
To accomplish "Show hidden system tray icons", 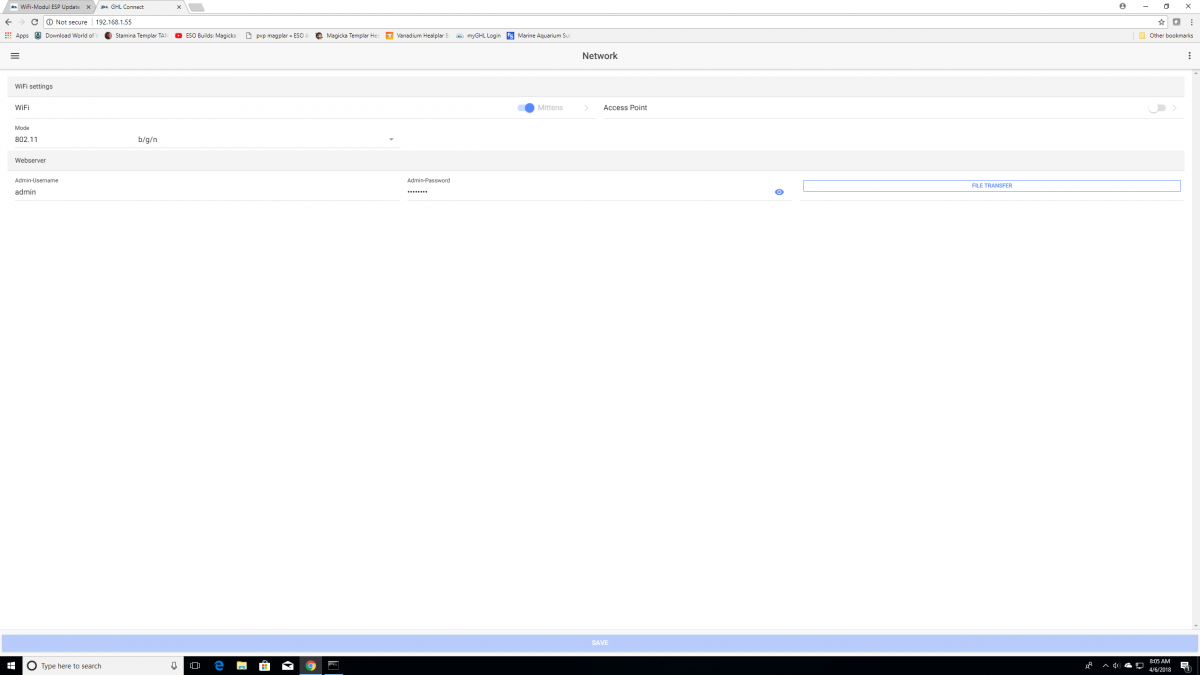I will point(1105,665).
